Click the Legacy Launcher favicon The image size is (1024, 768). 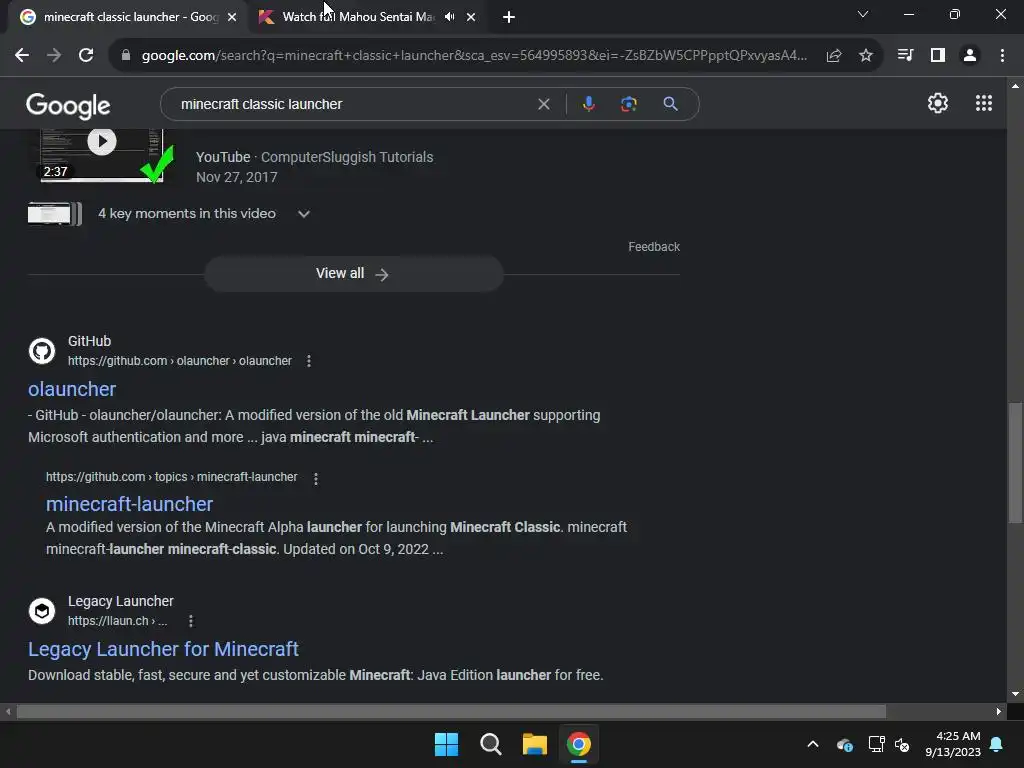[42, 611]
